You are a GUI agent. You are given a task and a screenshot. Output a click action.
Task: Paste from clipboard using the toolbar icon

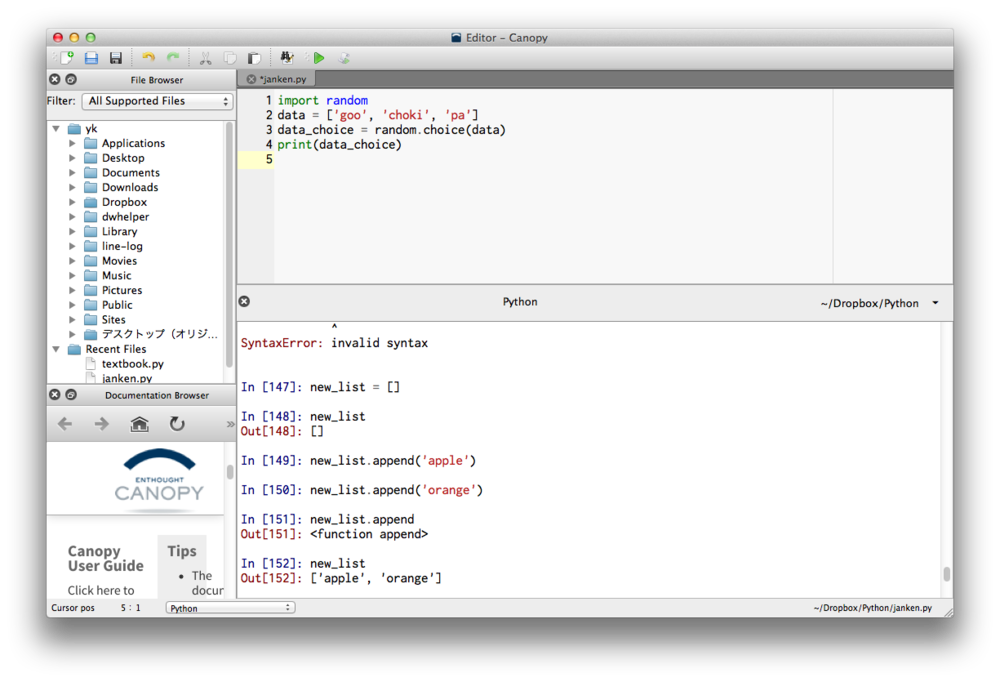[x=254, y=58]
